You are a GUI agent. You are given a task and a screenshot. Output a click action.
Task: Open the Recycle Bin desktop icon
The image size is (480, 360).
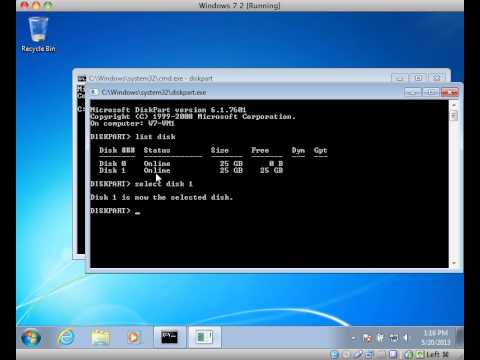pos(38,34)
